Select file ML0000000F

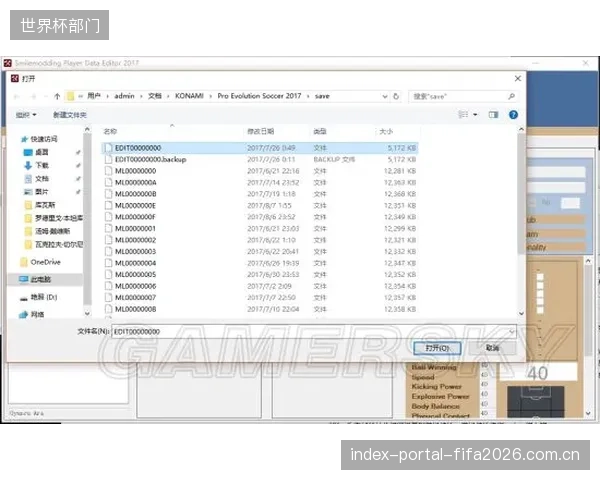[260, 217]
